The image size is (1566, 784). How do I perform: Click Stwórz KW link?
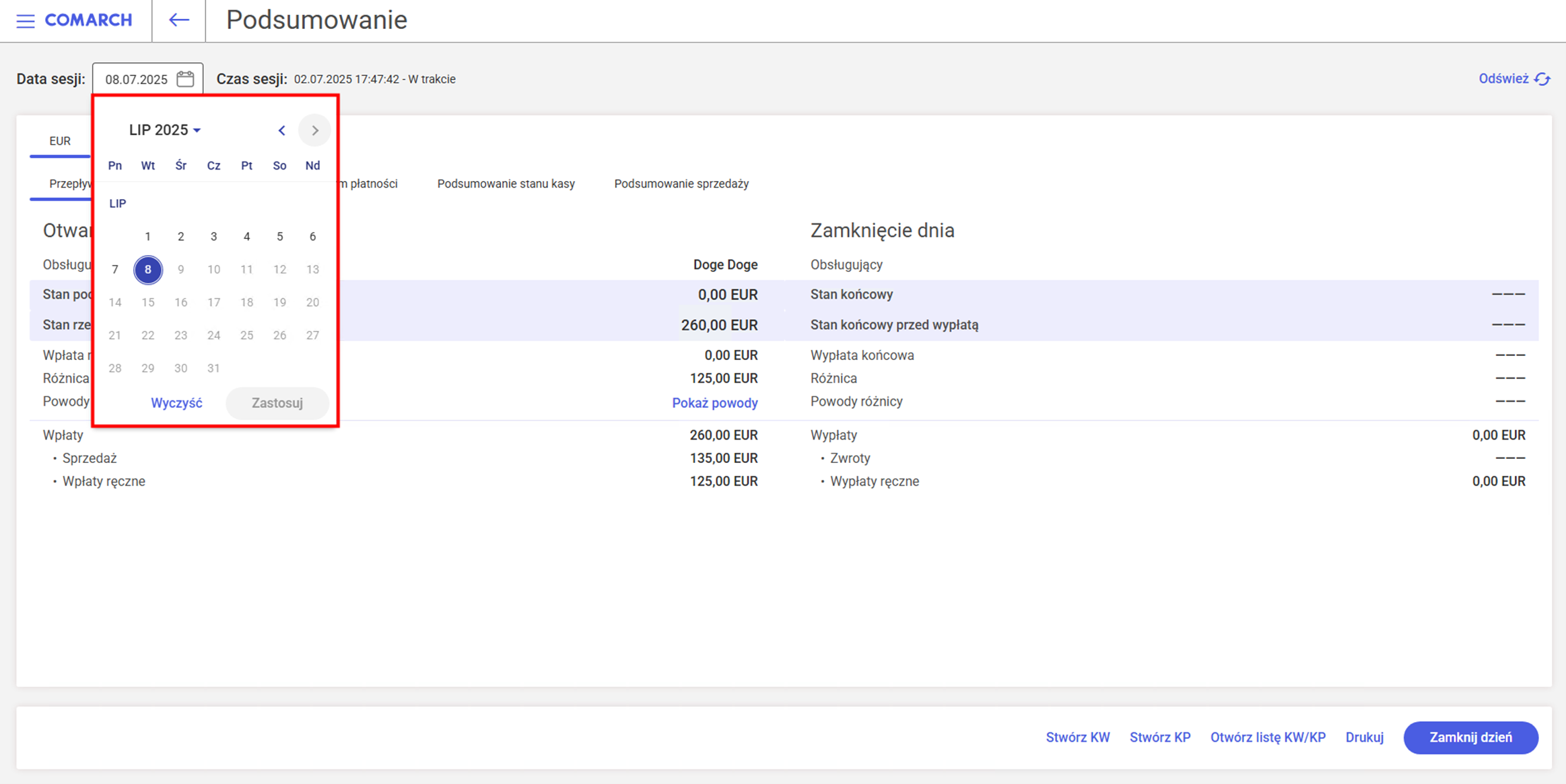tap(1078, 738)
